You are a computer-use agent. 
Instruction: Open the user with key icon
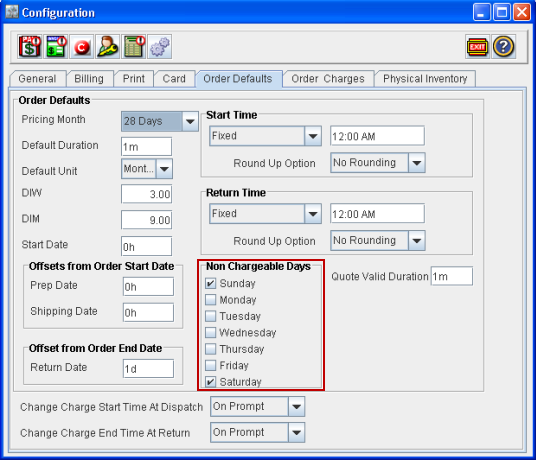(x=108, y=46)
